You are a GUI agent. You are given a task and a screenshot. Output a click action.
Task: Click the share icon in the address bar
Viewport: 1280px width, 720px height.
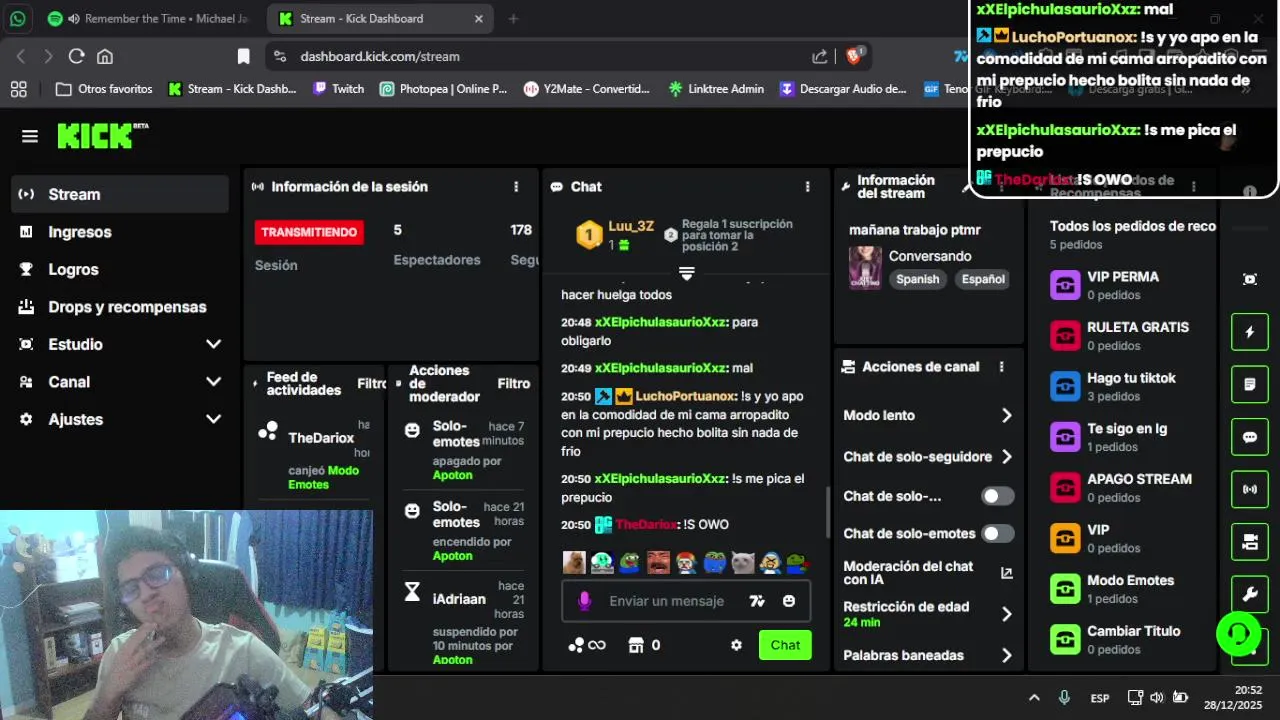click(820, 57)
